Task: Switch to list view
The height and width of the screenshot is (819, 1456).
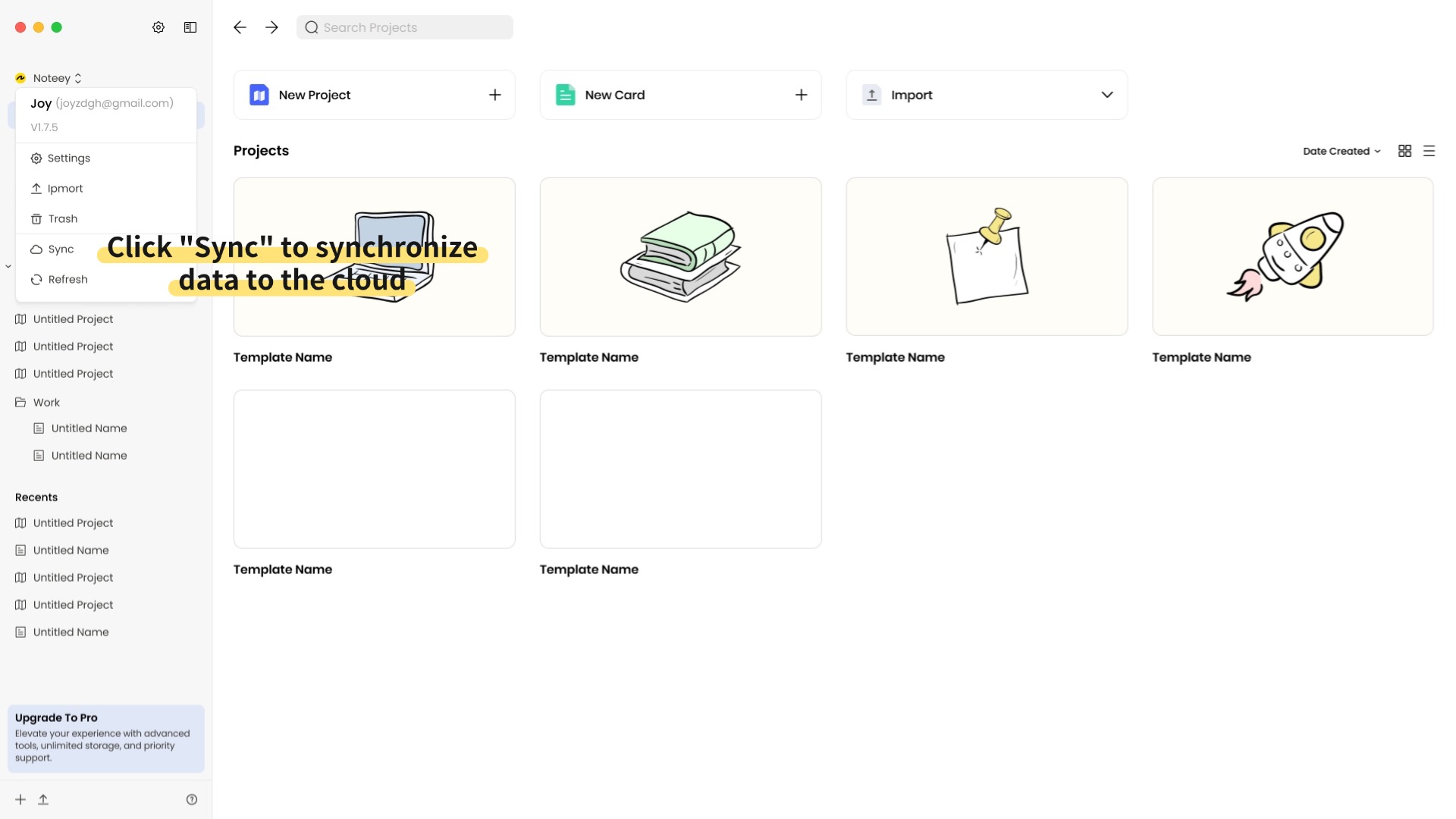Action: point(1429,151)
